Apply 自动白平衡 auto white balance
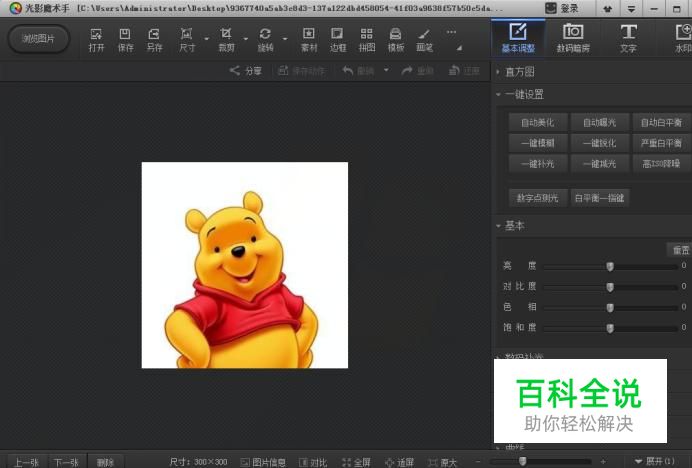The width and height of the screenshot is (692, 468). [x=661, y=122]
